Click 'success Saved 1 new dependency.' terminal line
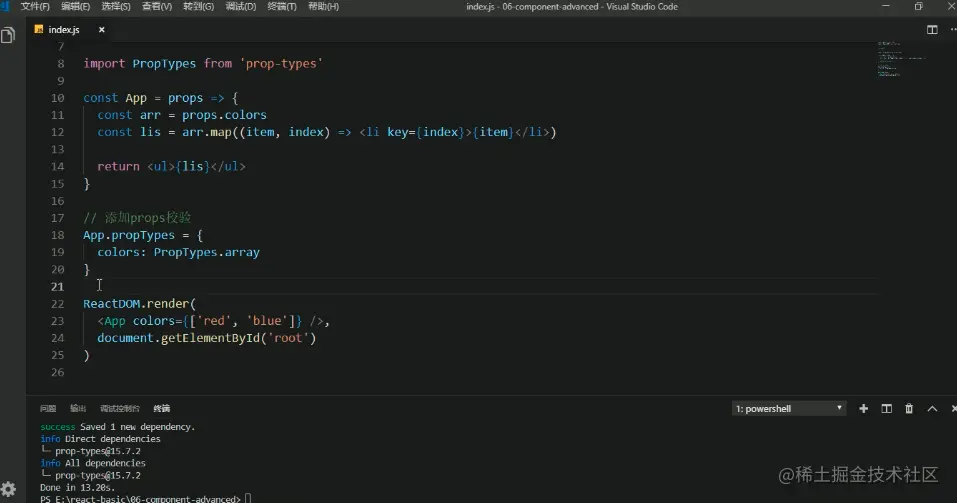 click(118, 427)
